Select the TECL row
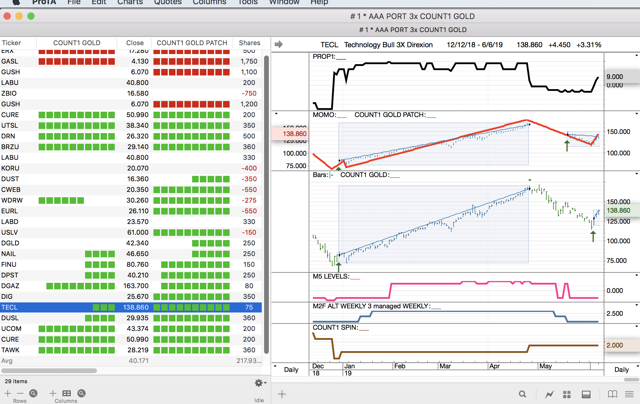This screenshot has width=640, height=404. point(131,307)
